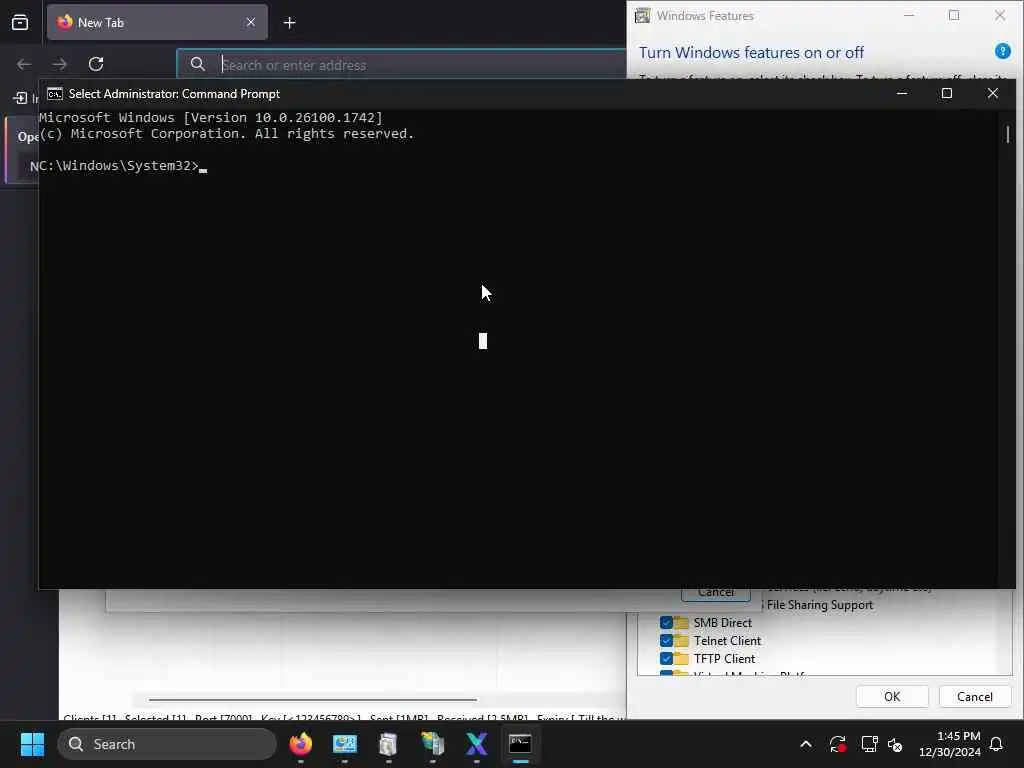The width and height of the screenshot is (1024, 768).
Task: Open Windows Features help icon
Action: tap(1002, 51)
